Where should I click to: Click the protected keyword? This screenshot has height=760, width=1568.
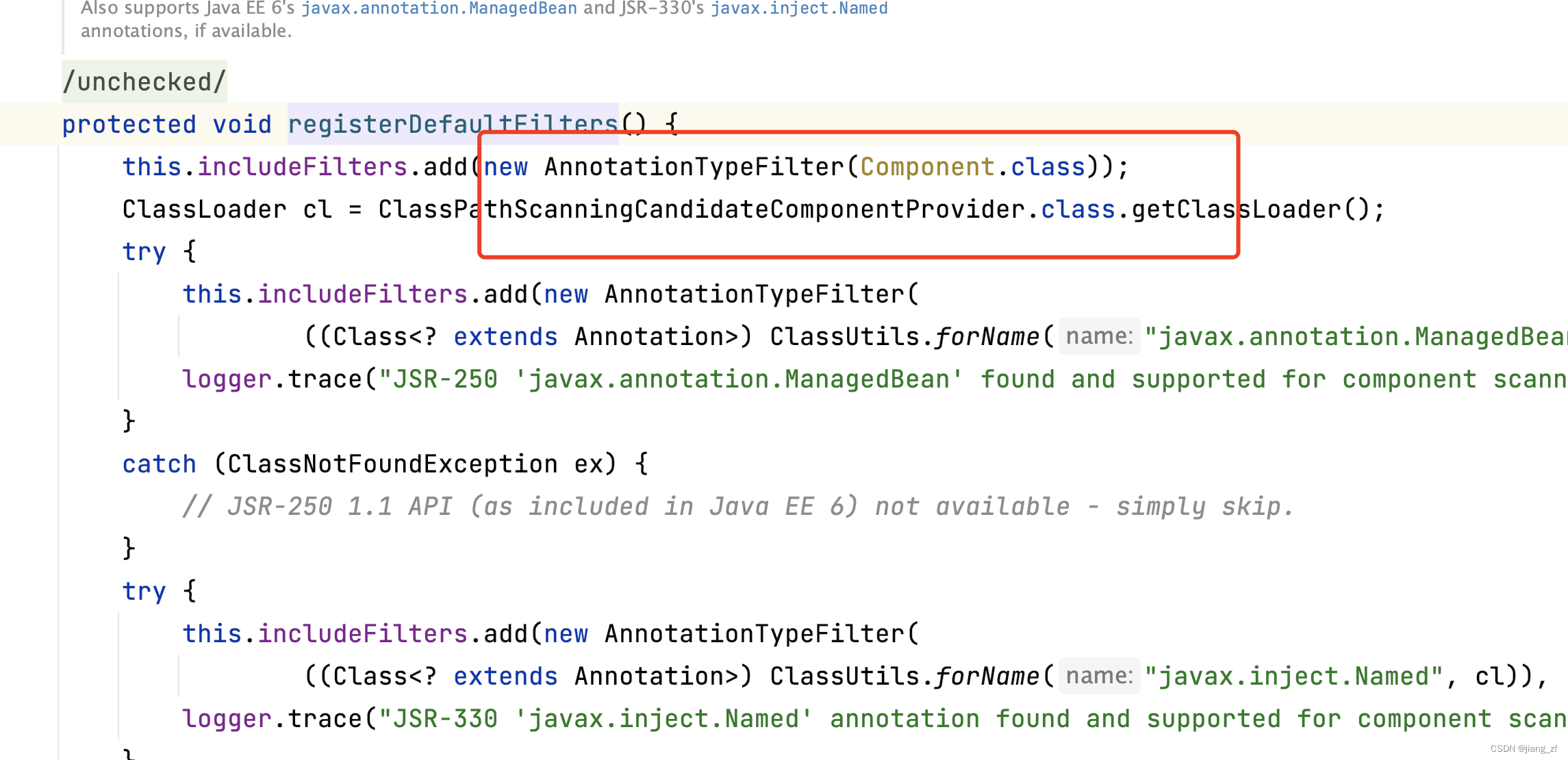click(x=129, y=125)
